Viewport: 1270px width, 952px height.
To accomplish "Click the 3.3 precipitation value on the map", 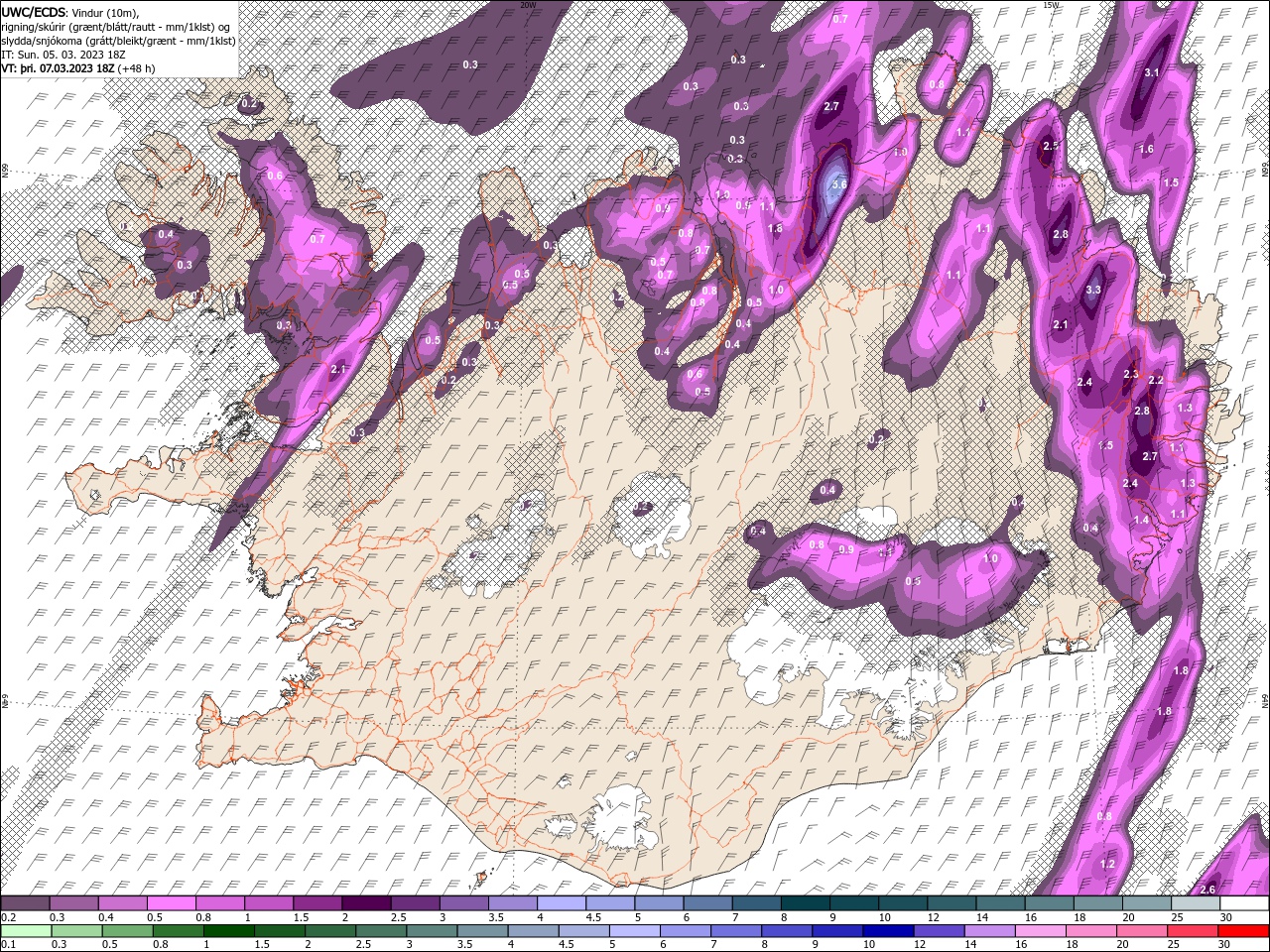I will [x=1093, y=290].
